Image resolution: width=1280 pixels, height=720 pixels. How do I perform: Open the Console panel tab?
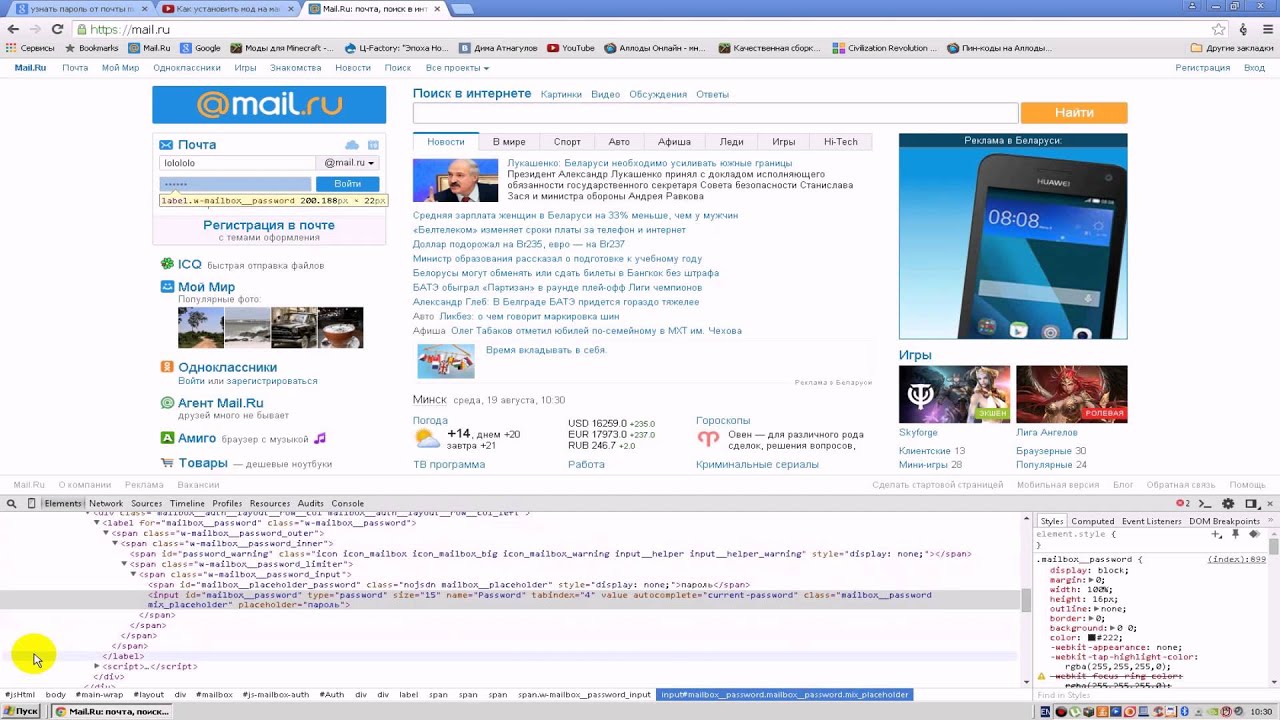coord(348,504)
